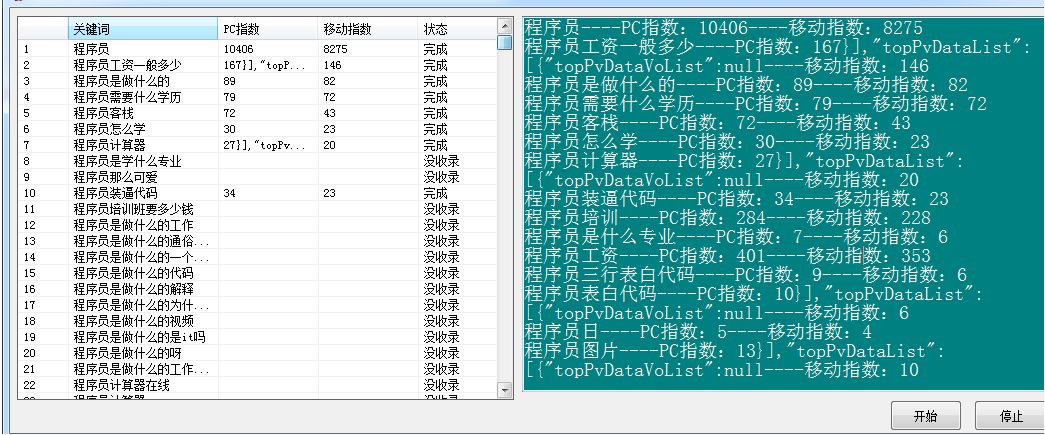Click the 程序员怎么学 keyword cell
This screenshot has width=1045, height=435.
(109, 129)
